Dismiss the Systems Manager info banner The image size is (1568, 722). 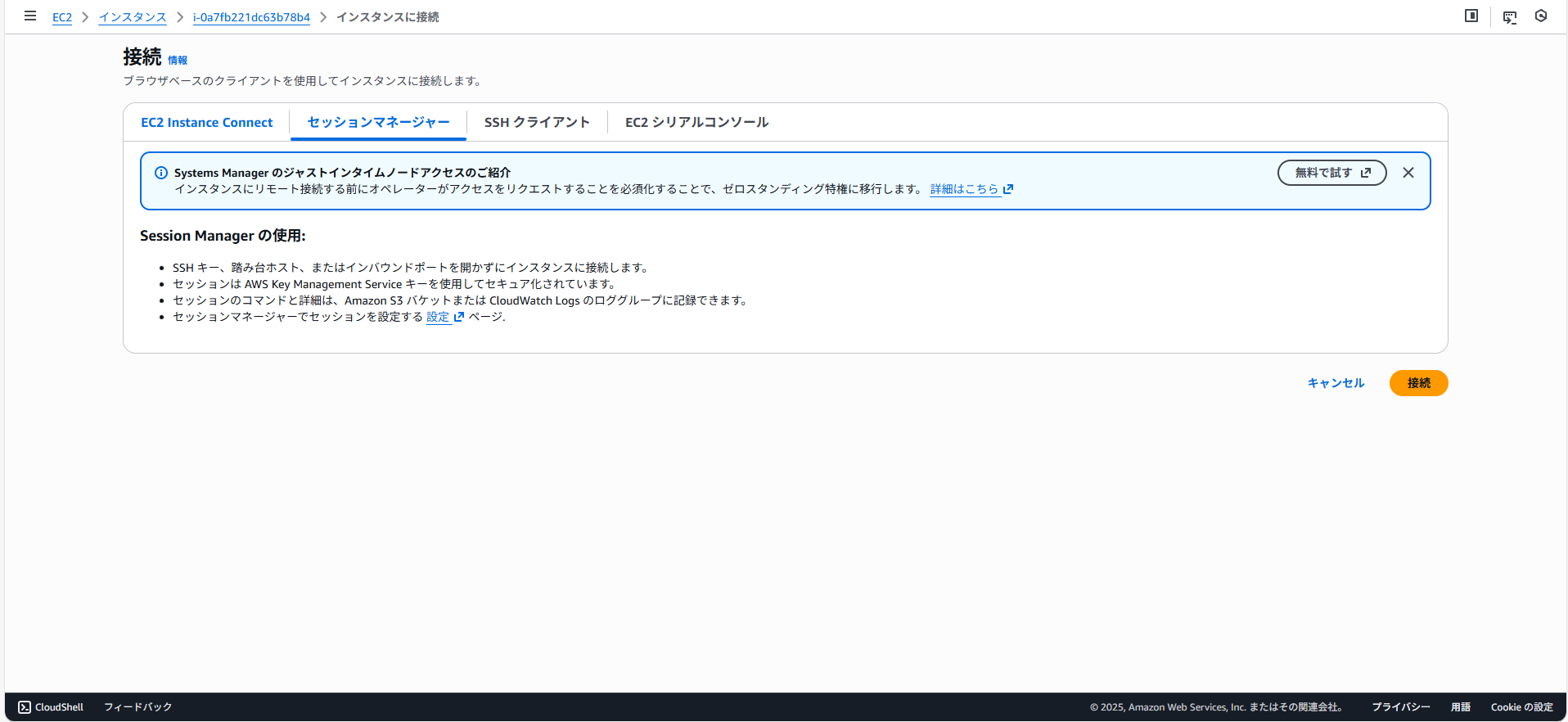point(1408,173)
